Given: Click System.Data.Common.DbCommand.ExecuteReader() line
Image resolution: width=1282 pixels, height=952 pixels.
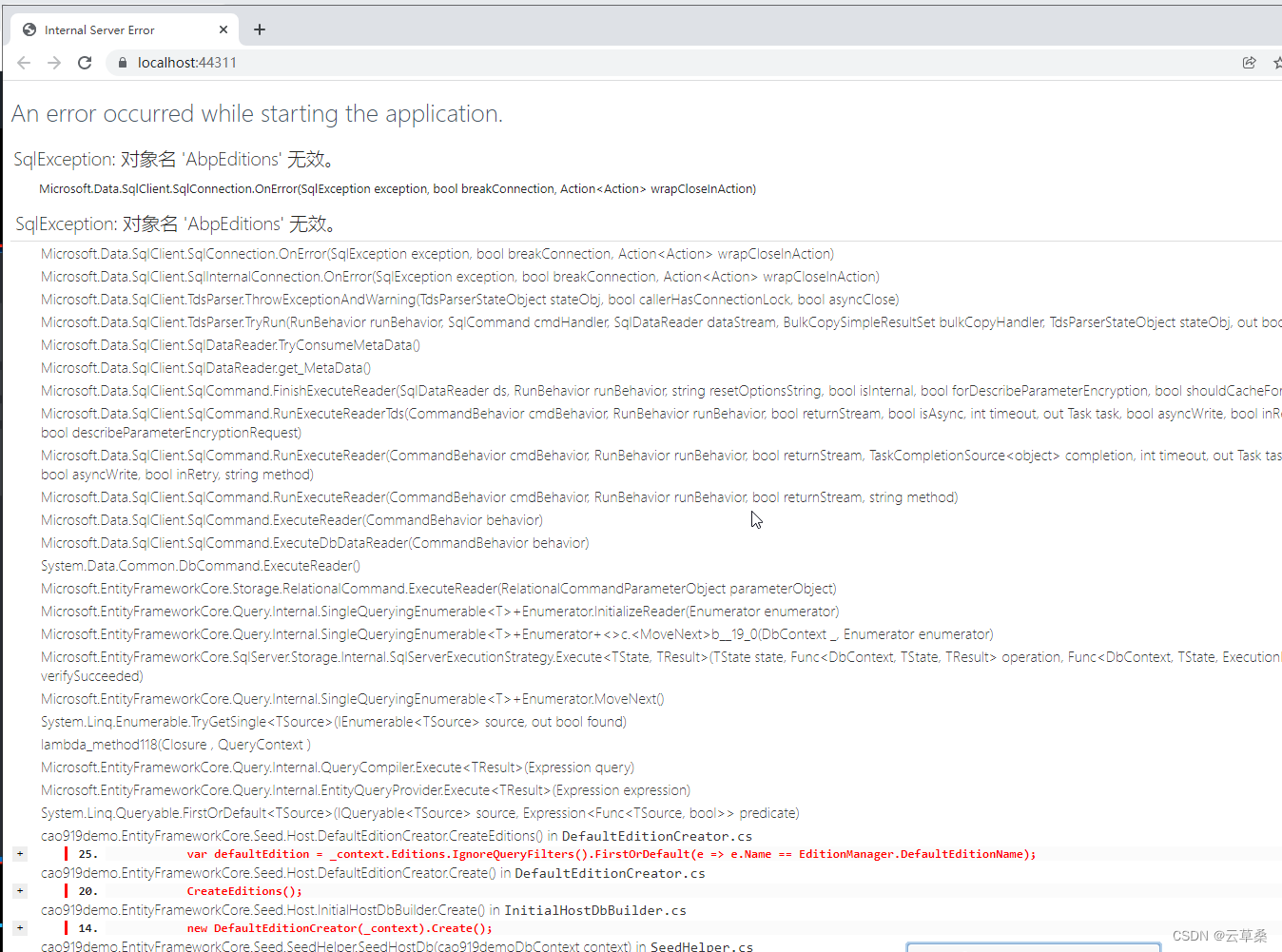Looking at the screenshot, I should pos(201,566).
